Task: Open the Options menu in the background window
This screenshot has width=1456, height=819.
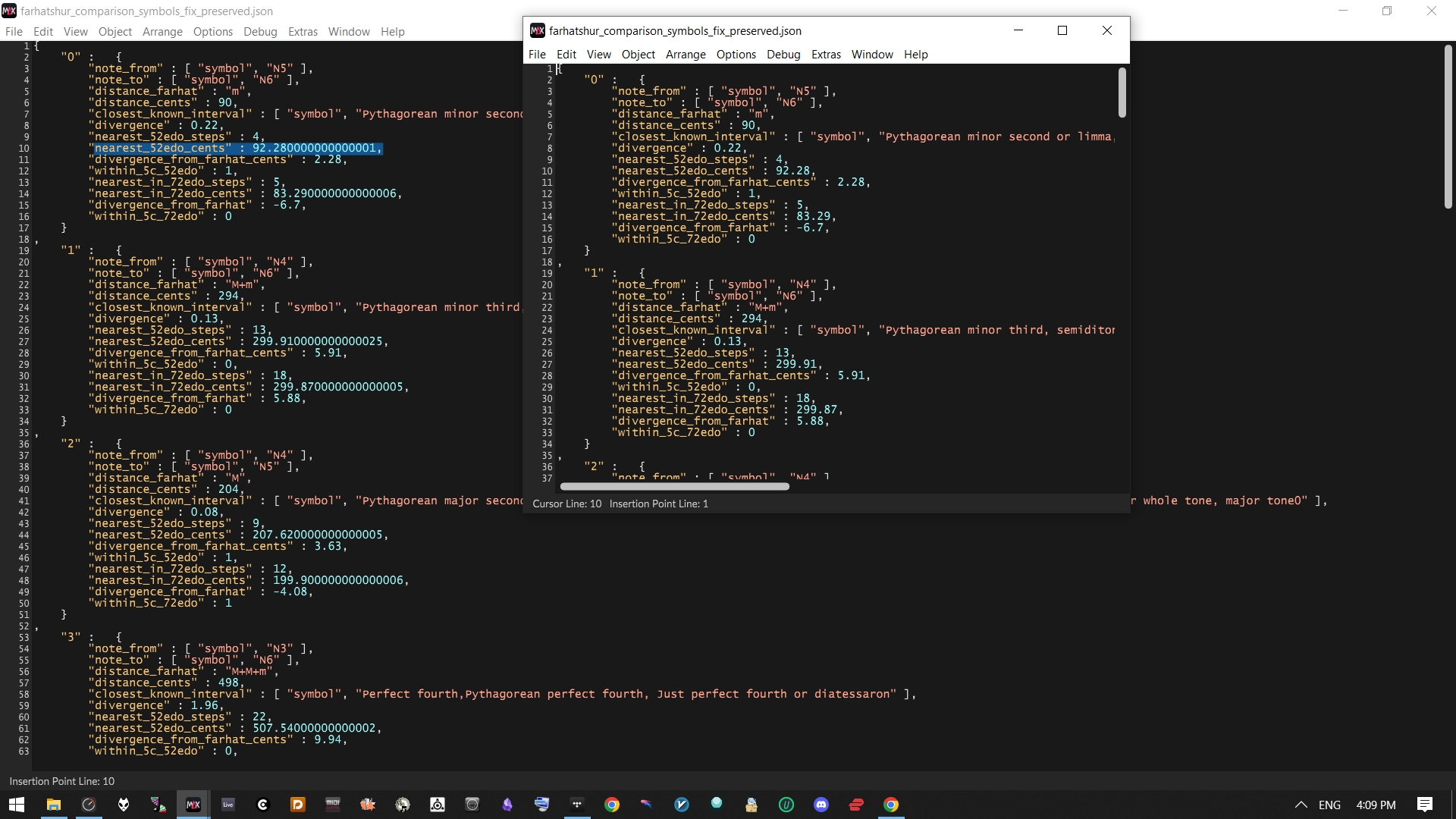Action: click(x=212, y=32)
